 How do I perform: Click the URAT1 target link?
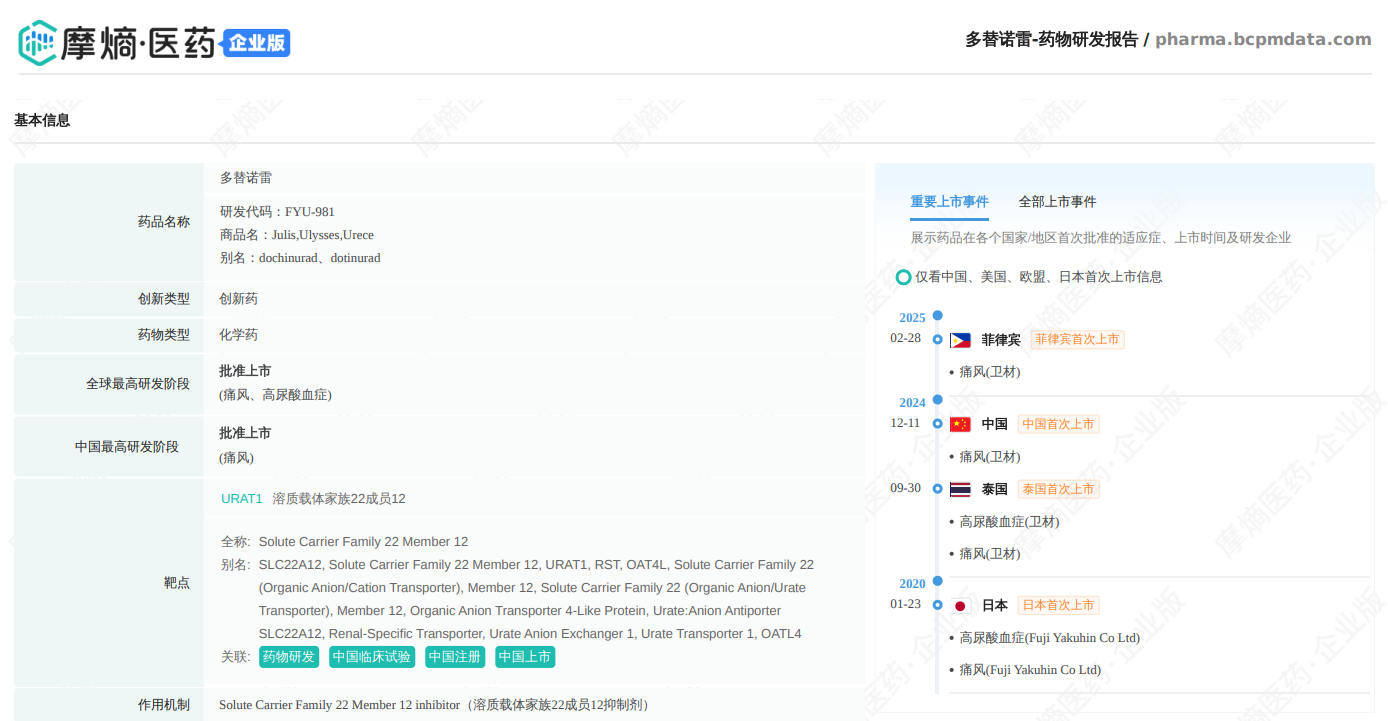click(241, 498)
